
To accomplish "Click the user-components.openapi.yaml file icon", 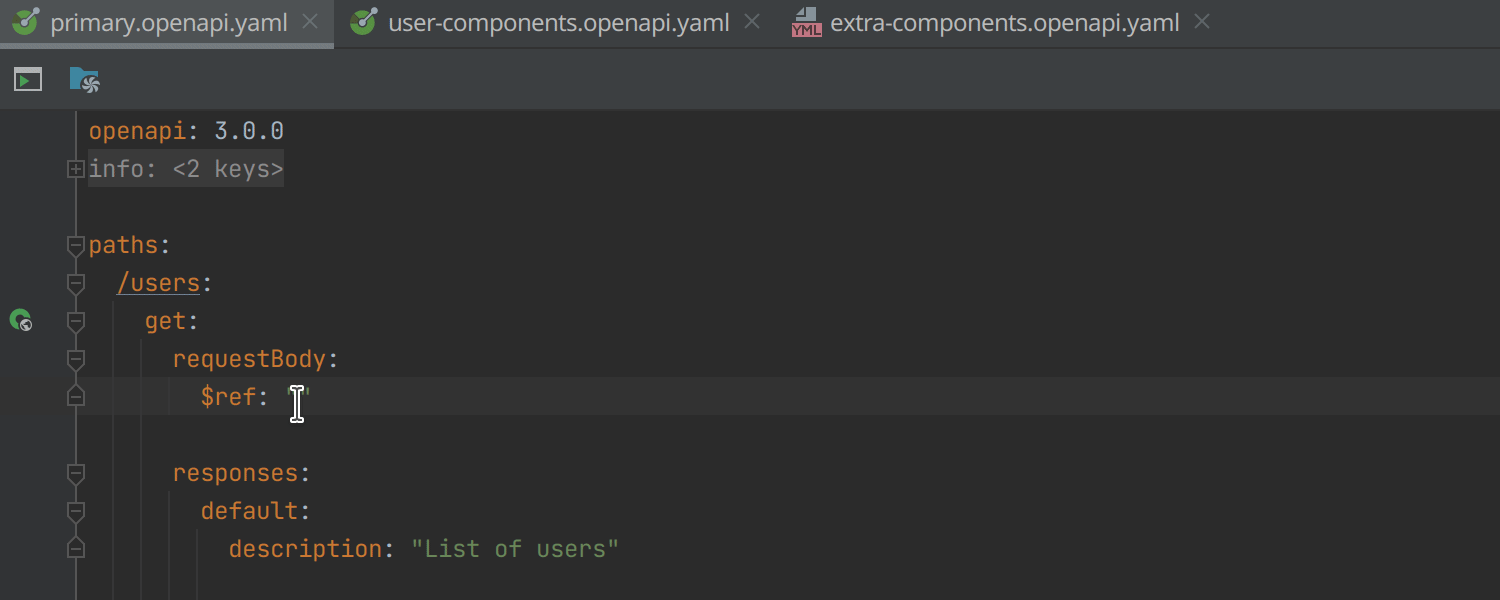I will (x=363, y=22).
